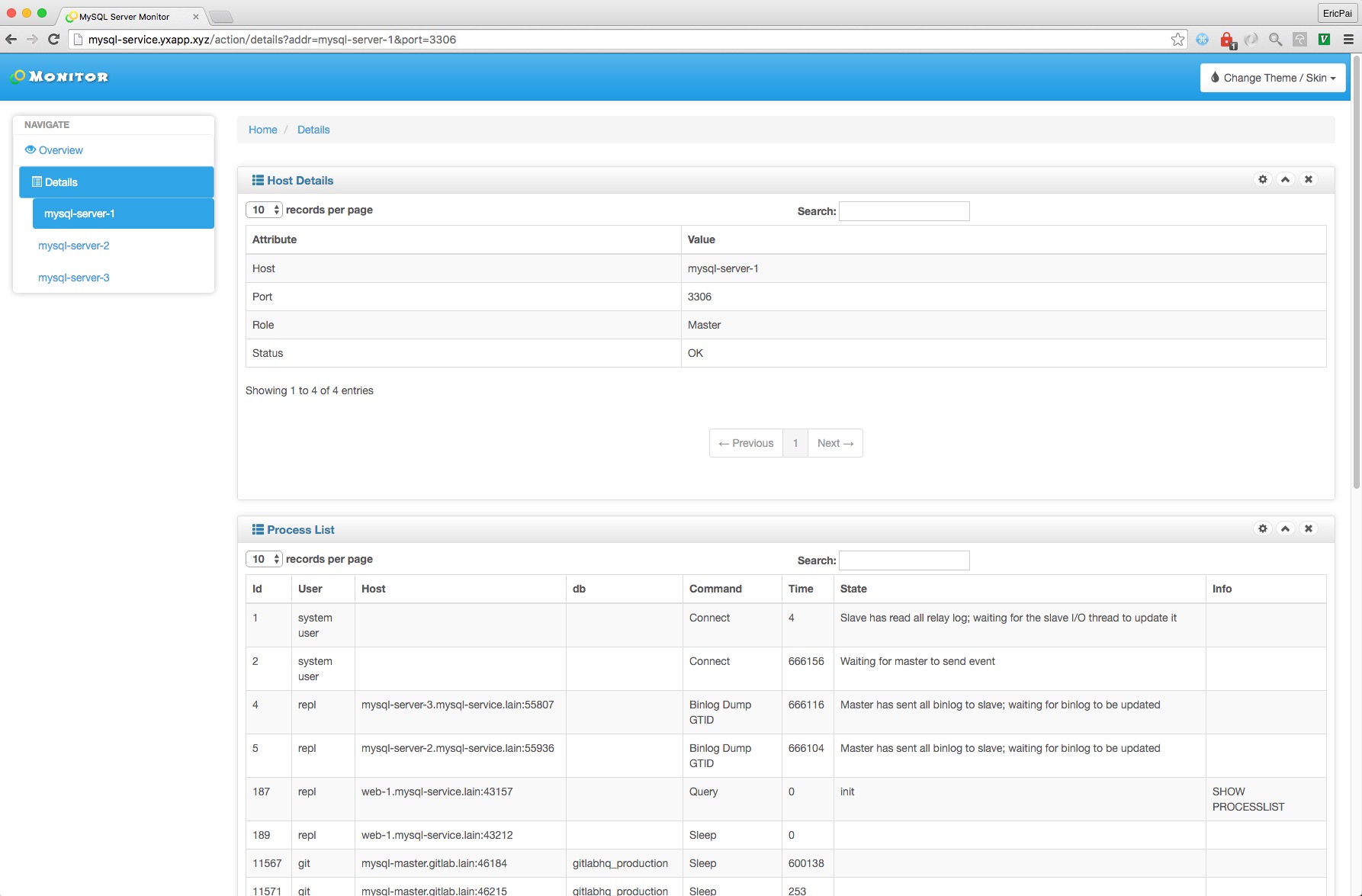The height and width of the screenshot is (896, 1362).
Task: Open the Change Theme / Skin dropdown
Action: click(1272, 78)
